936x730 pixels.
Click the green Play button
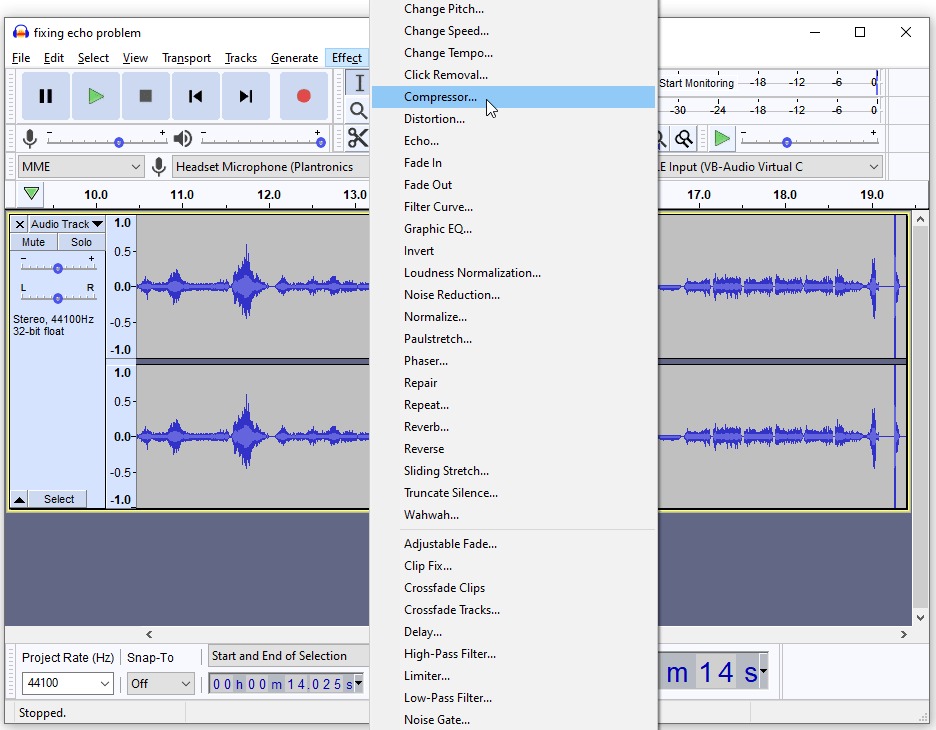click(95, 96)
